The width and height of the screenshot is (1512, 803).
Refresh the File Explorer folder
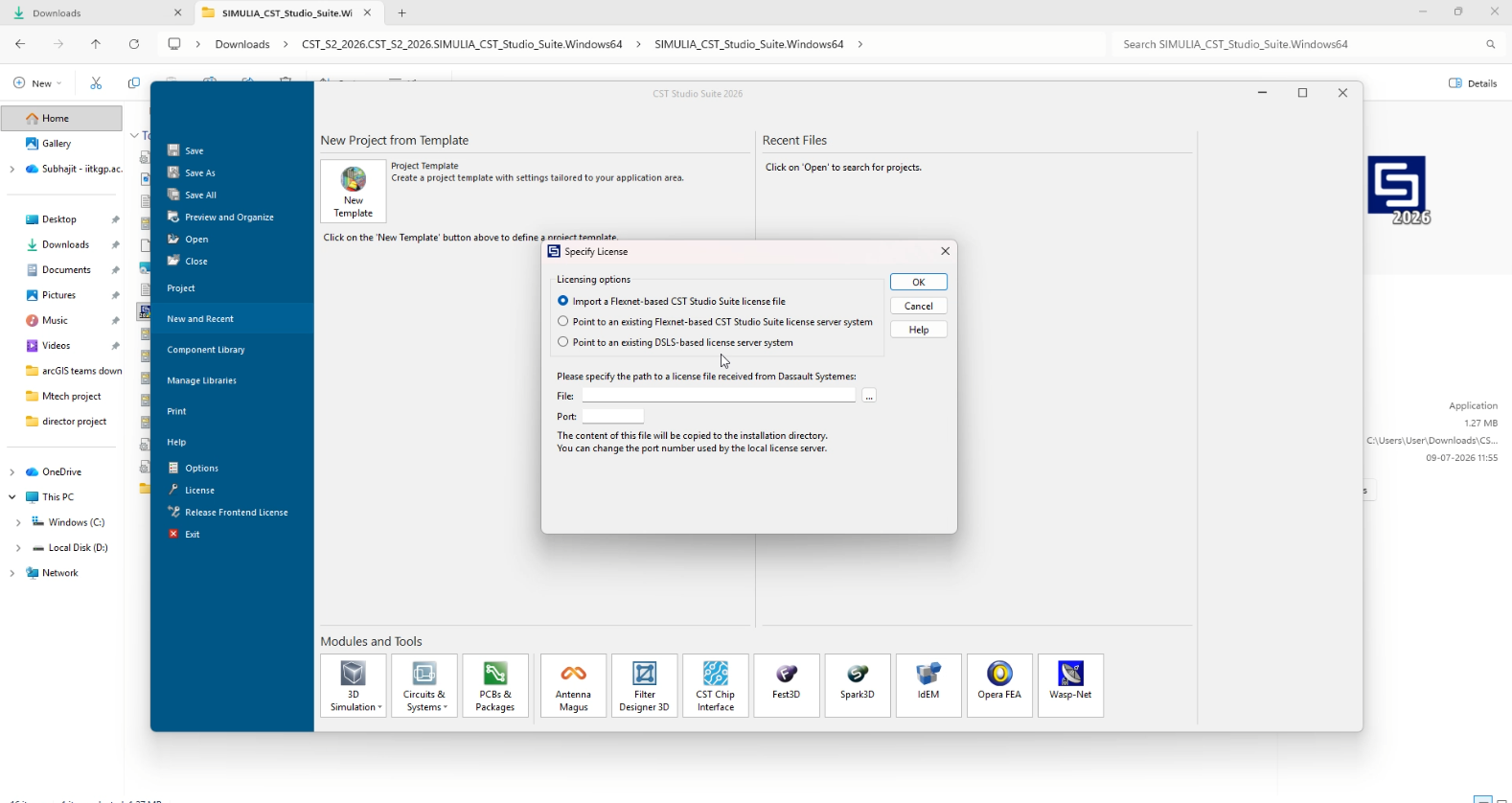click(134, 44)
